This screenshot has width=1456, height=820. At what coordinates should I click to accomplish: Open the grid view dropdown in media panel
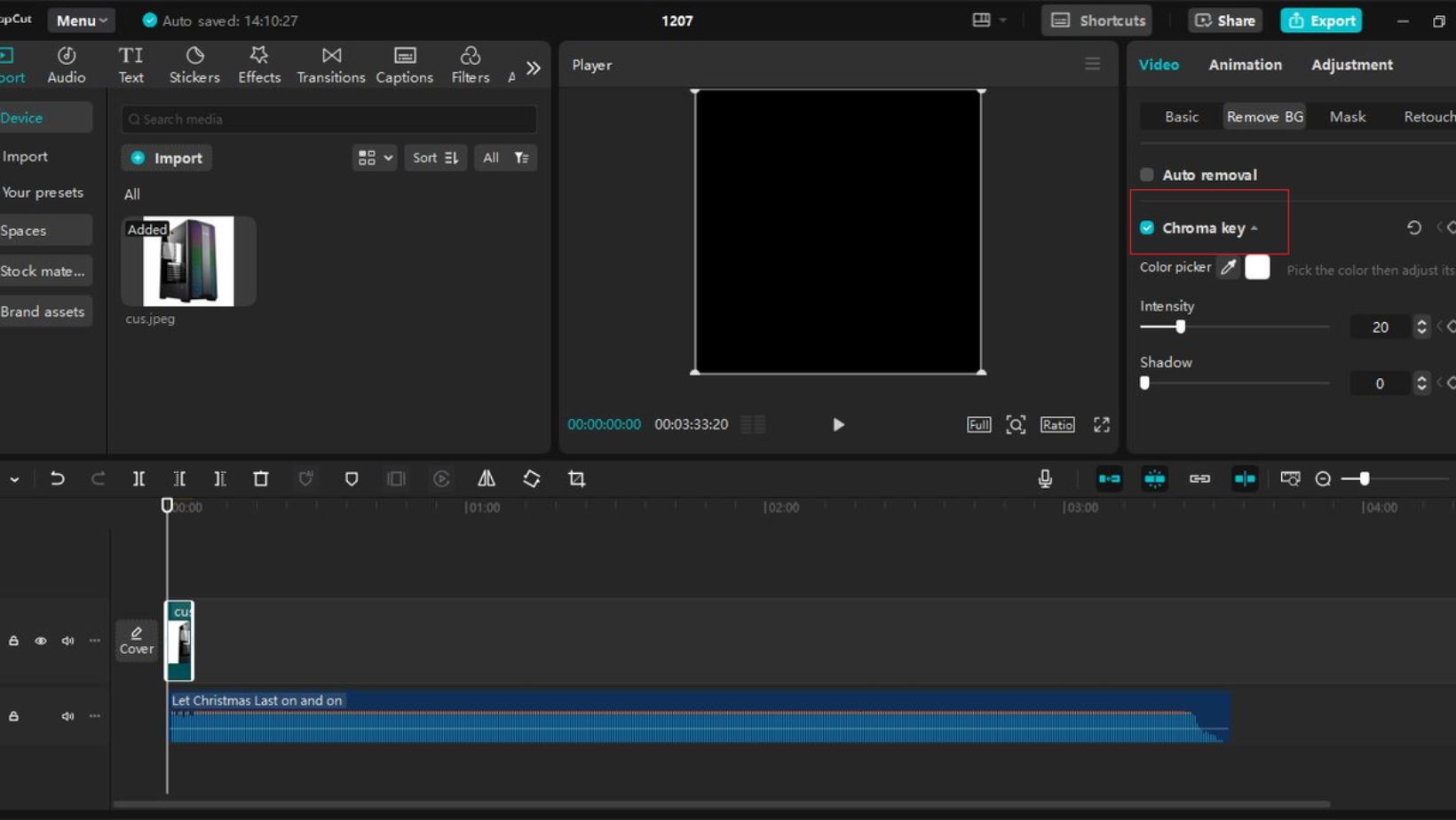pos(375,158)
